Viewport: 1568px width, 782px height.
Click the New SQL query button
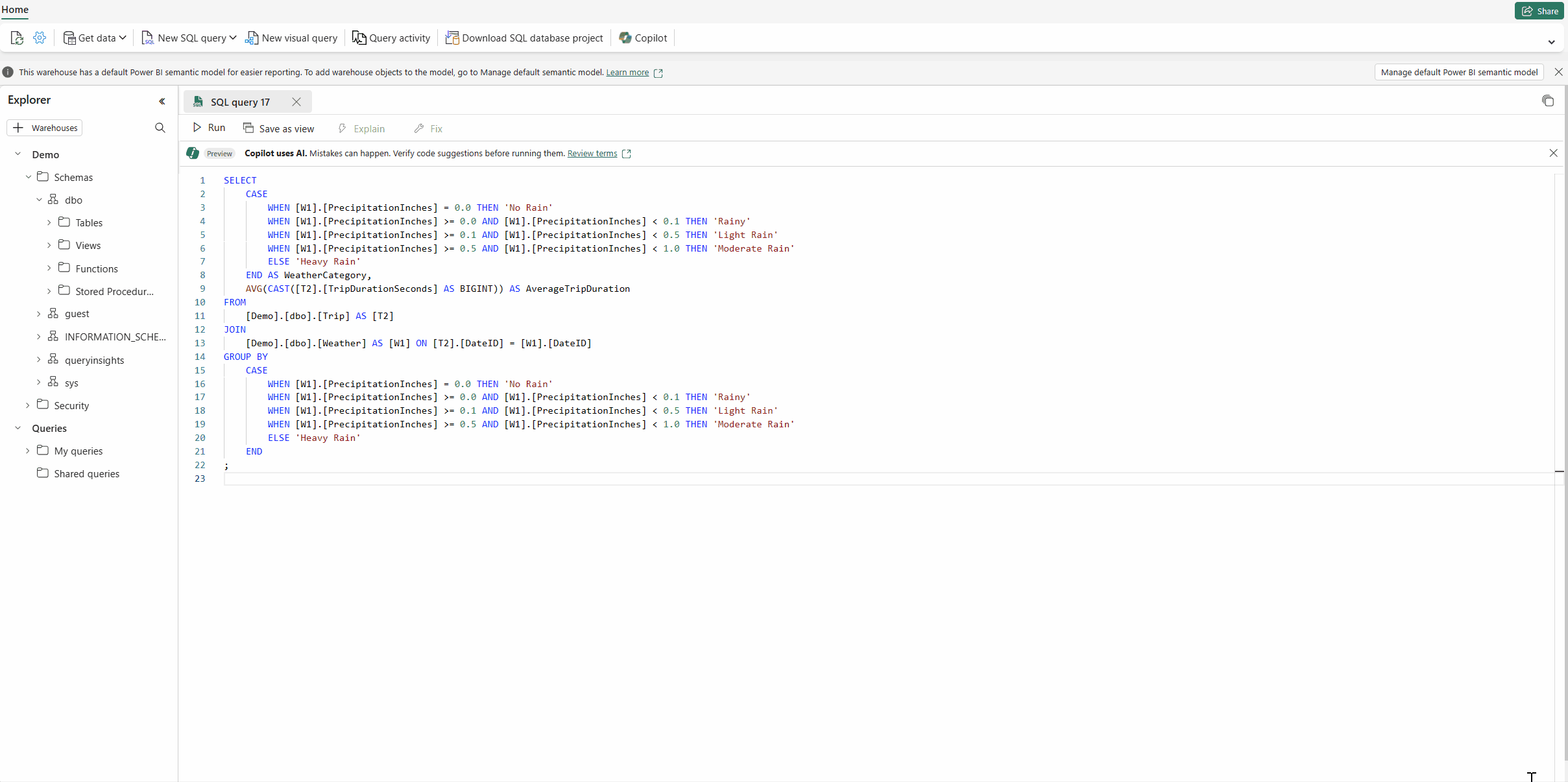pos(184,38)
